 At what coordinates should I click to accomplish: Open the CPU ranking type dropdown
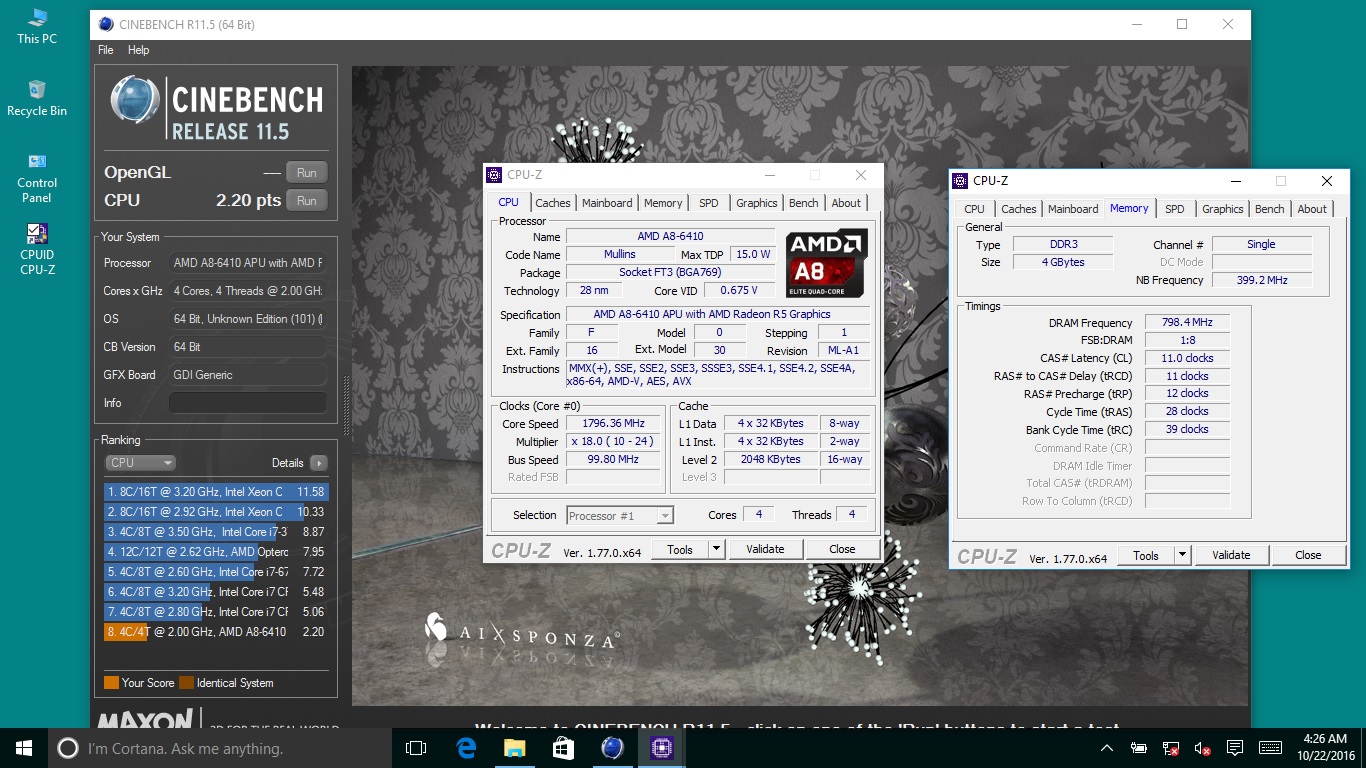pyautogui.click(x=140, y=463)
